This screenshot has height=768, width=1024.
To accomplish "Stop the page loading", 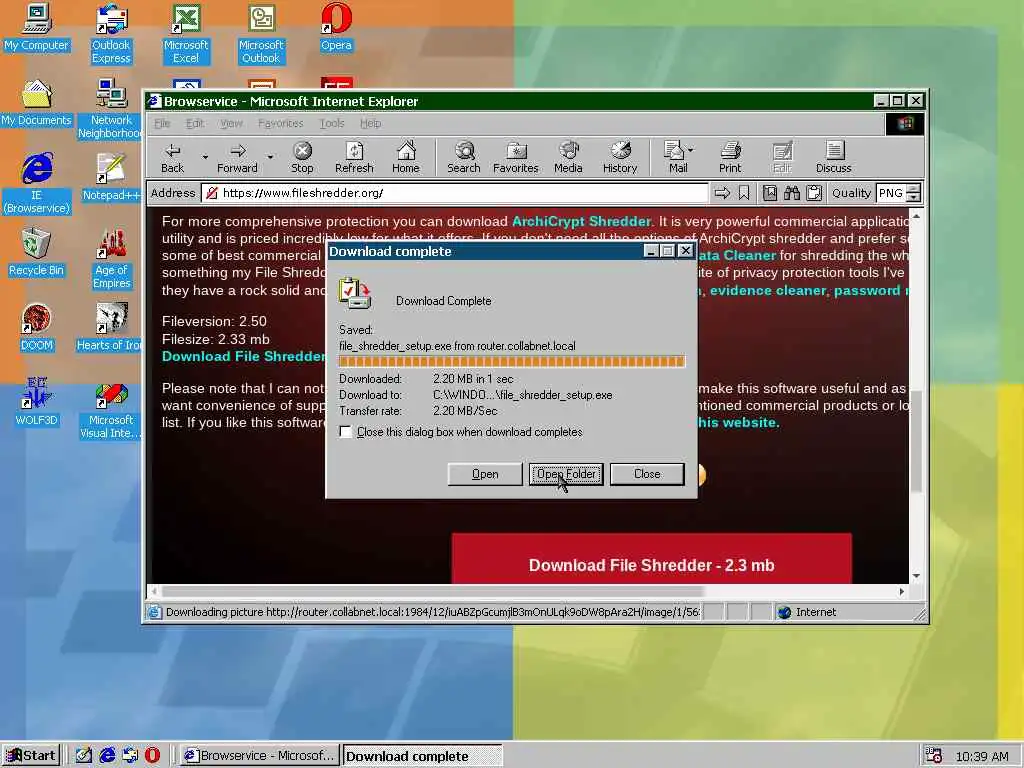I will tap(302, 158).
